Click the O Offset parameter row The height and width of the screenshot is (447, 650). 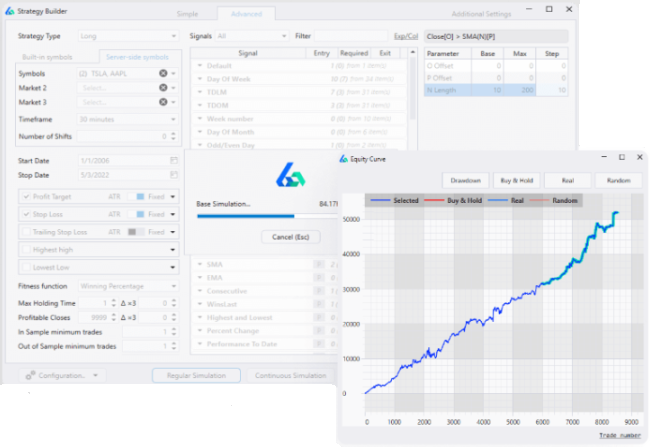[x=496, y=66]
